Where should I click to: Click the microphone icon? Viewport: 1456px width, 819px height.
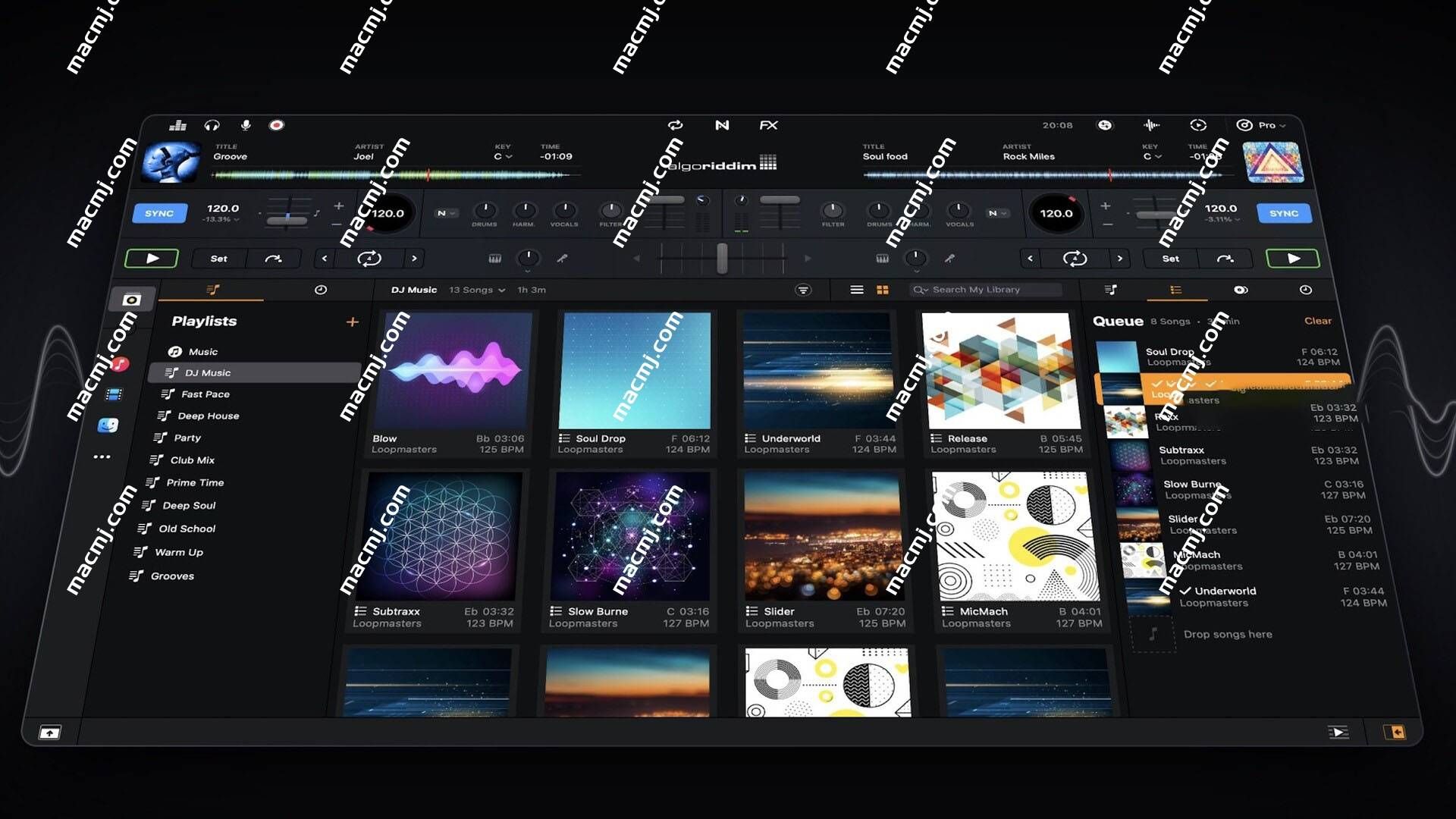tap(246, 125)
